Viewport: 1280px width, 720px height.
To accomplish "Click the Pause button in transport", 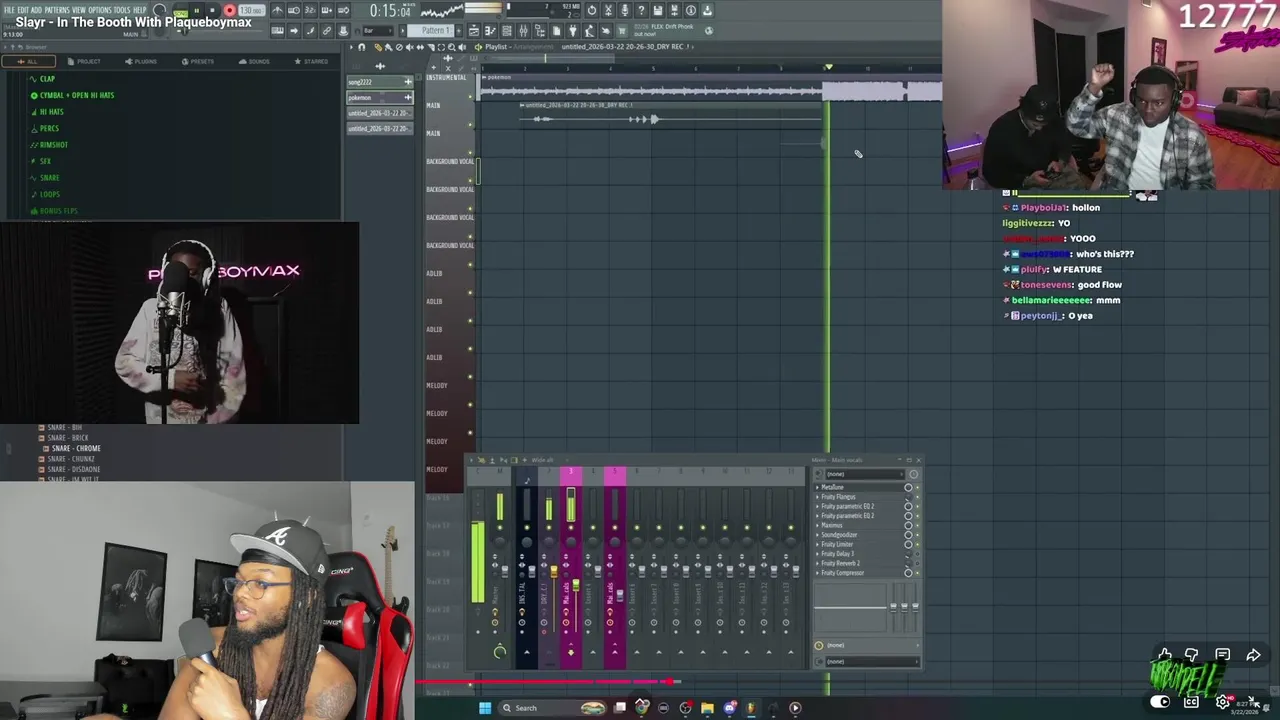I will coord(196,10).
